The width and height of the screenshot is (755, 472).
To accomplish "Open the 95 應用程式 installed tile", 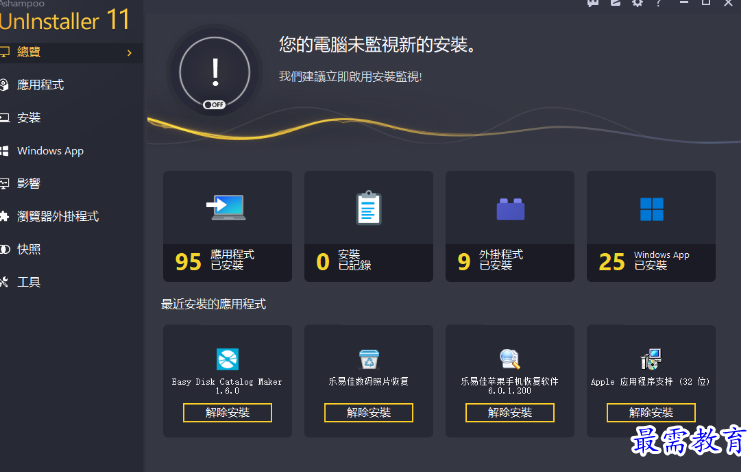I will click(227, 227).
